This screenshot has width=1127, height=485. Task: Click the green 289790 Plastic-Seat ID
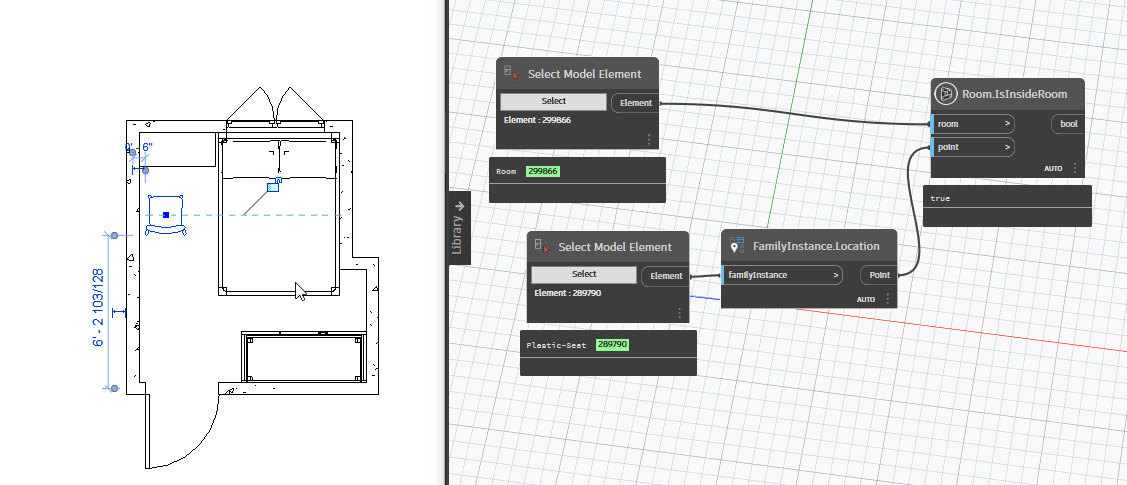click(612, 345)
